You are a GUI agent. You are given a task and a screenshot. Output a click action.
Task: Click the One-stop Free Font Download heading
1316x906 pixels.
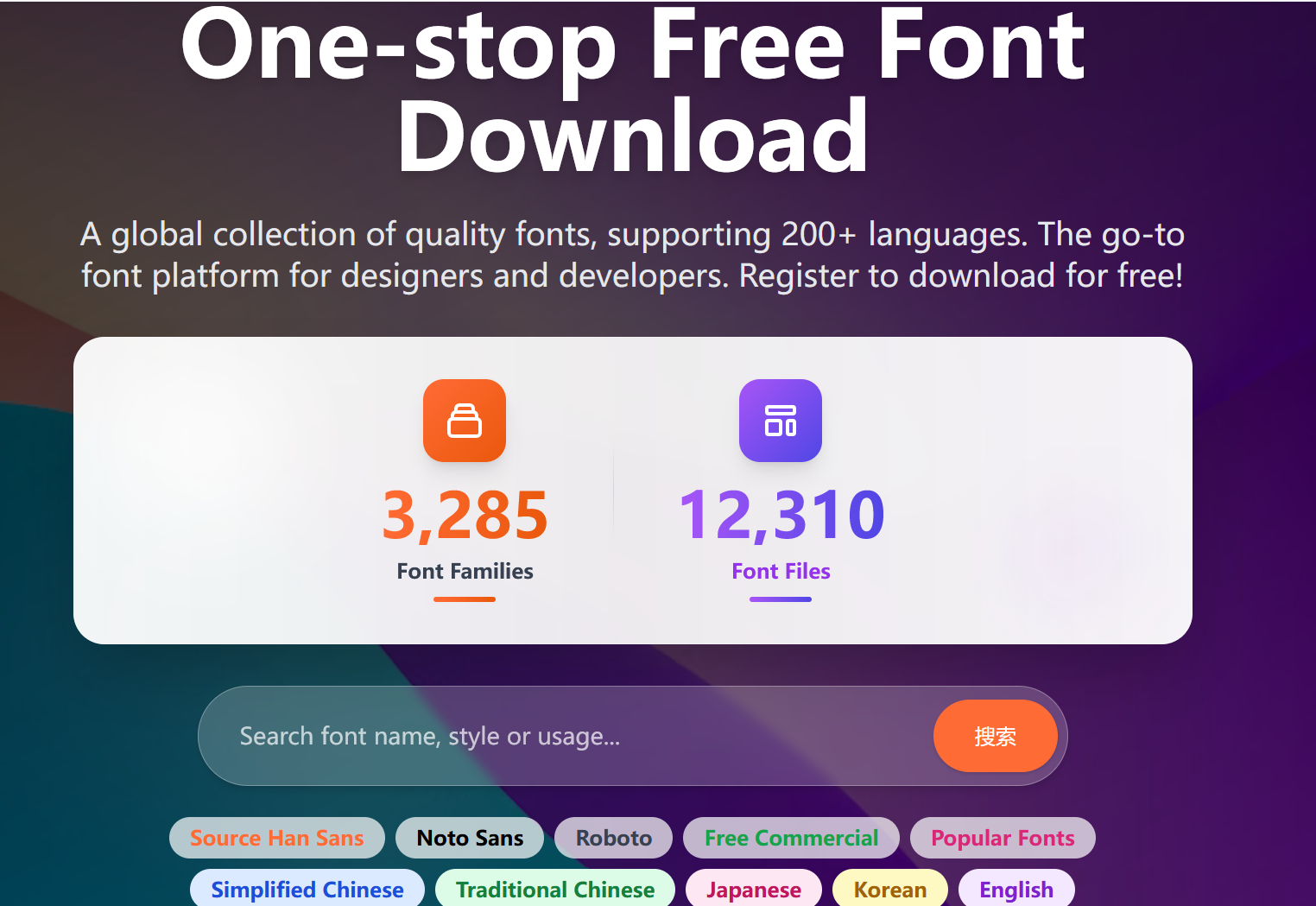point(632,90)
